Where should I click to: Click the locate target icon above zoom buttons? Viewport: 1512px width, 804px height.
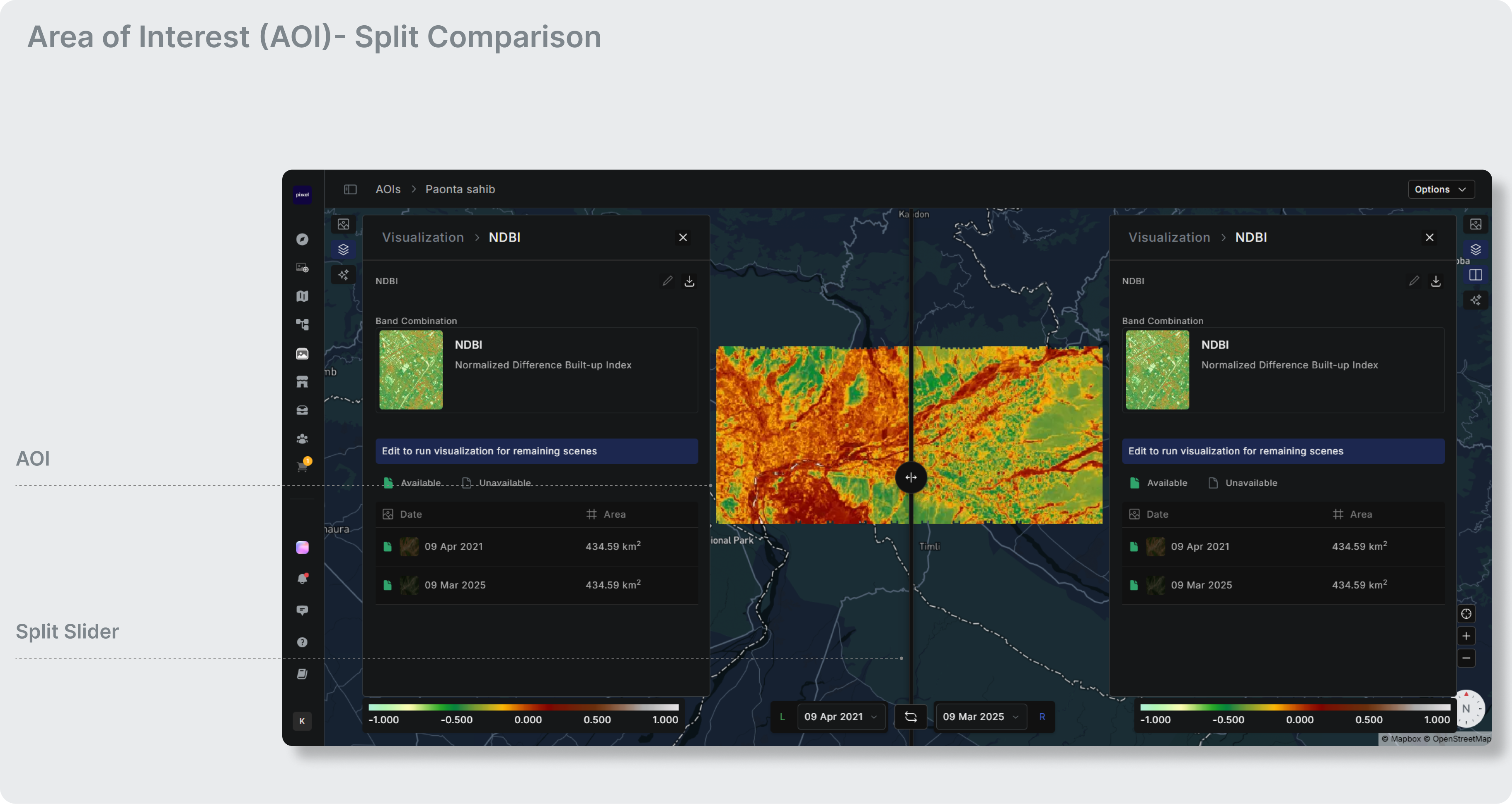click(x=1466, y=614)
